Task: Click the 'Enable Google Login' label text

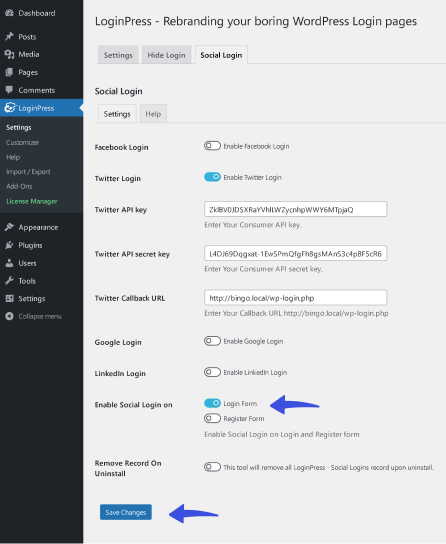Action: tap(253, 341)
